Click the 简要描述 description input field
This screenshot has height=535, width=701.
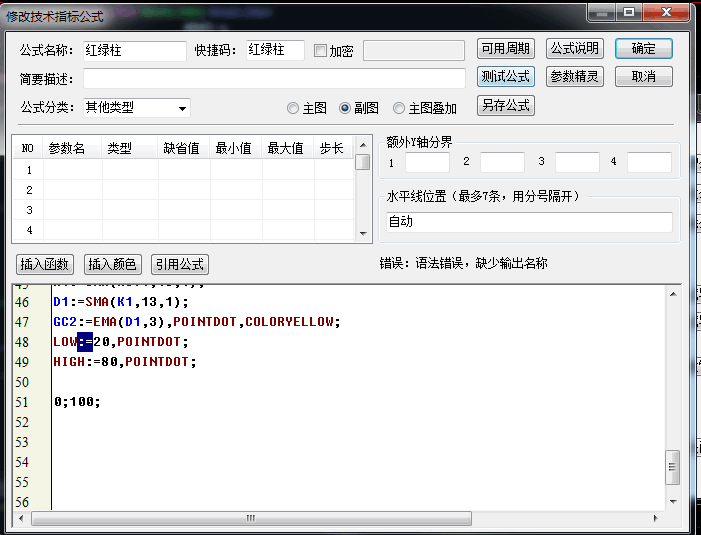click(274, 78)
